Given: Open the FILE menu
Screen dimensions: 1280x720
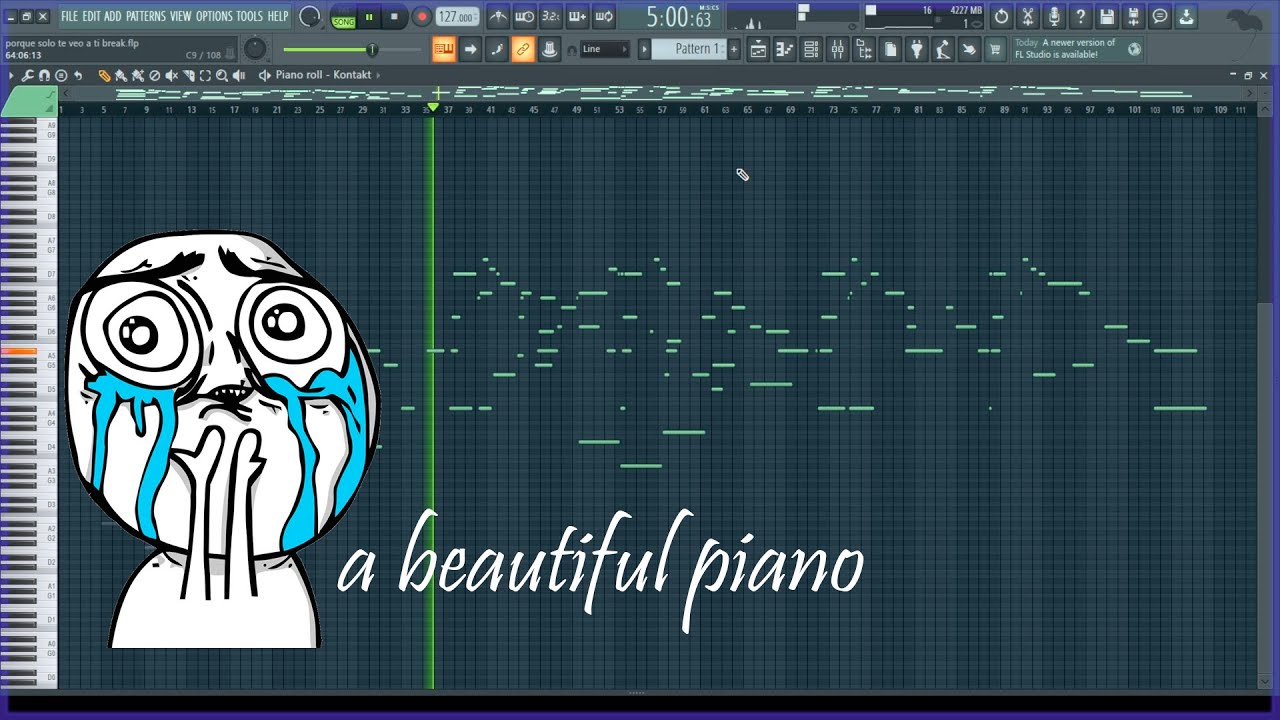Looking at the screenshot, I should click(x=69, y=16).
